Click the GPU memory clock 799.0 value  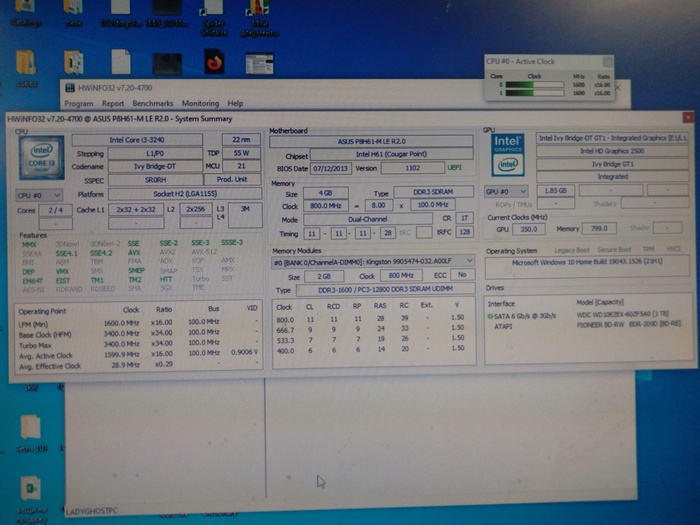coord(599,228)
